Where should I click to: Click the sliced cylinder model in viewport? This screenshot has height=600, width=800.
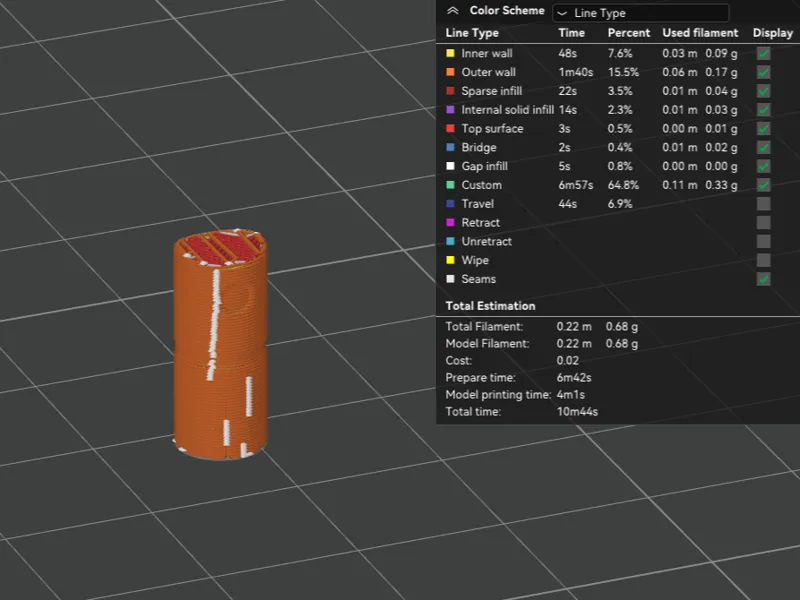click(220, 344)
